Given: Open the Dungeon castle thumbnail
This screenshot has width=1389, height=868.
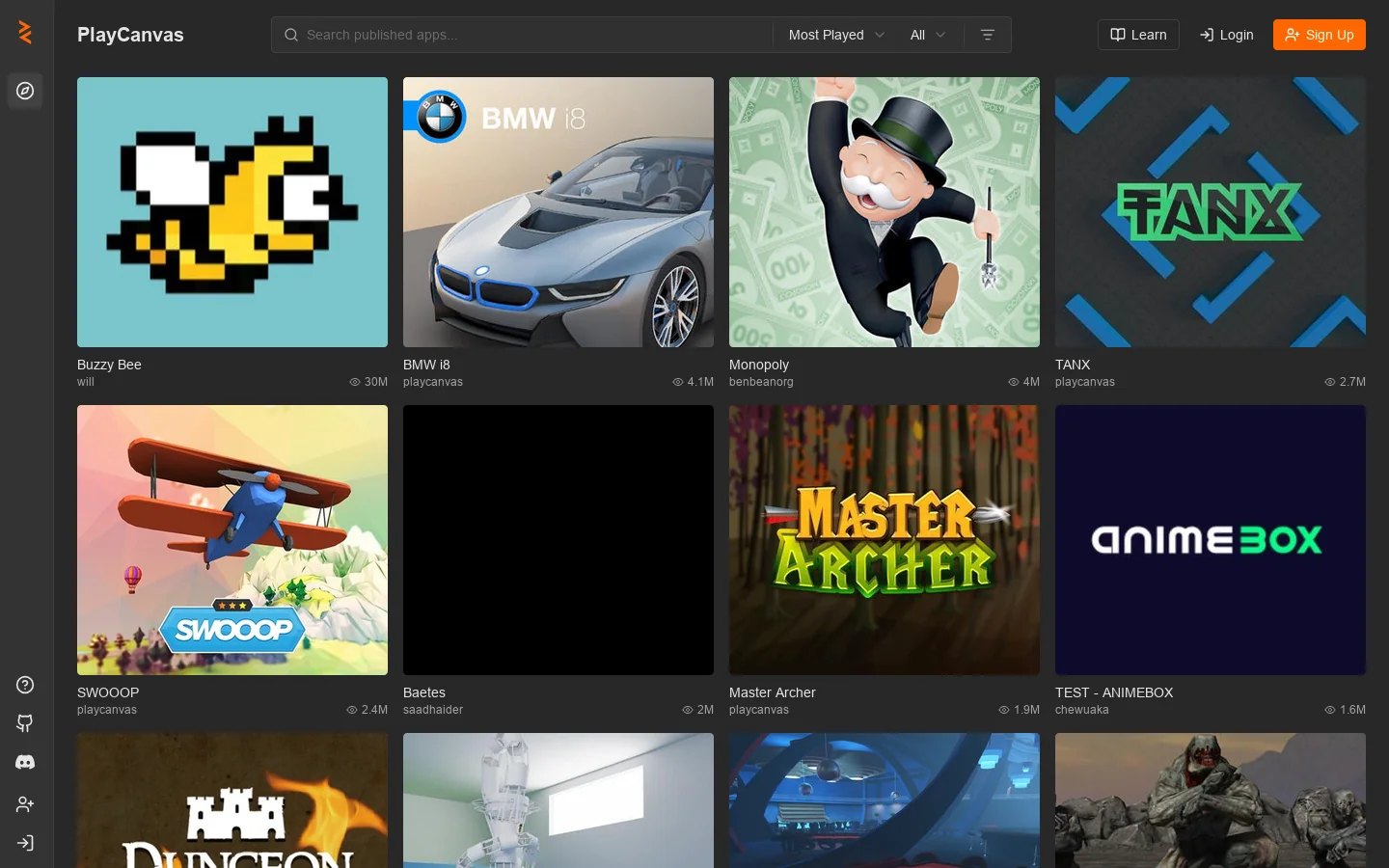Looking at the screenshot, I should pos(232,800).
